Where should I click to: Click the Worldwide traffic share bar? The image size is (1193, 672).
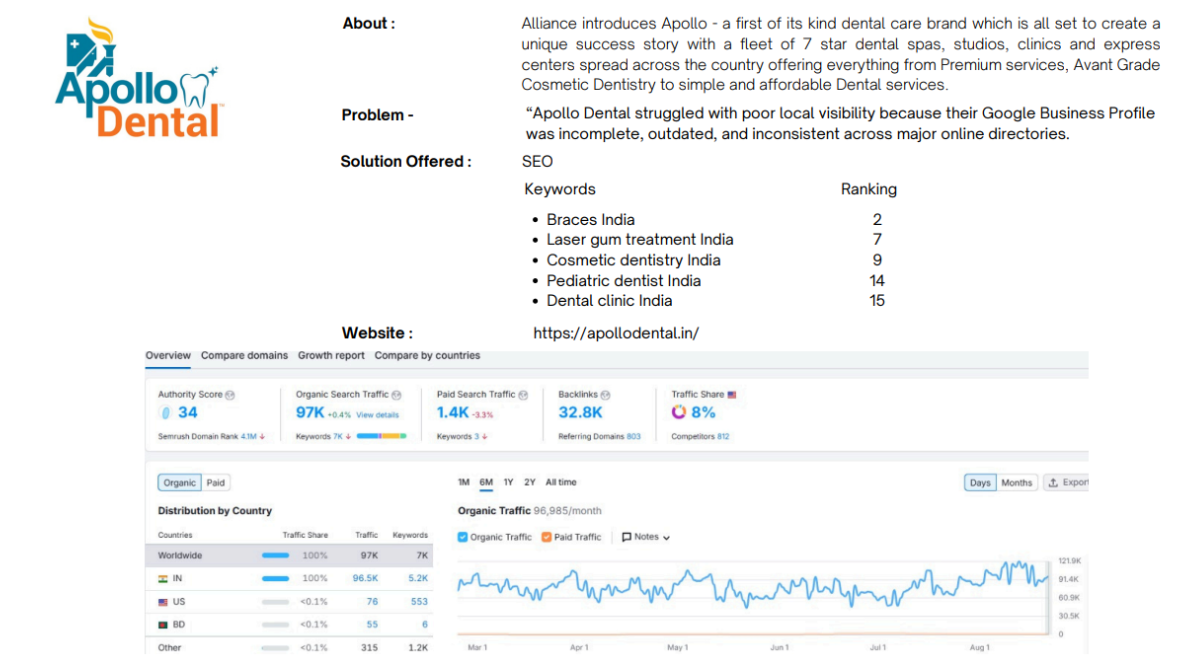[x=275, y=556]
